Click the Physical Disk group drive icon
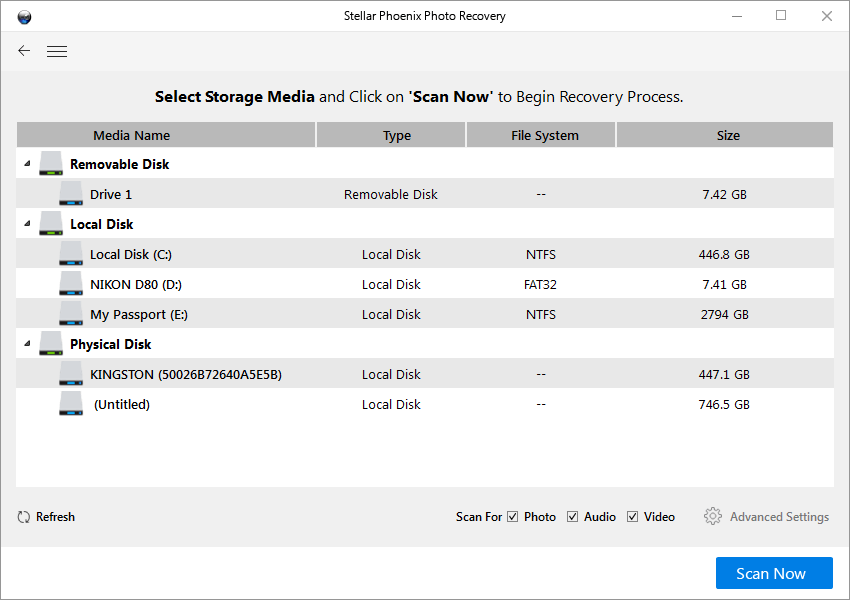 (x=51, y=344)
